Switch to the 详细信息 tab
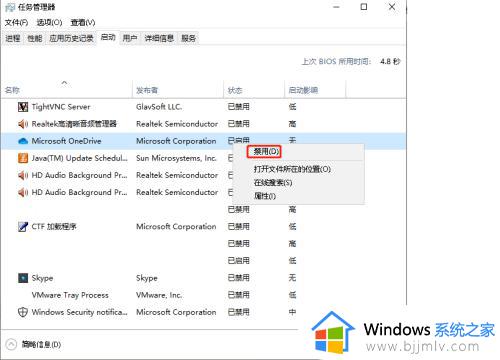The height and width of the screenshot is (360, 500). (x=159, y=38)
